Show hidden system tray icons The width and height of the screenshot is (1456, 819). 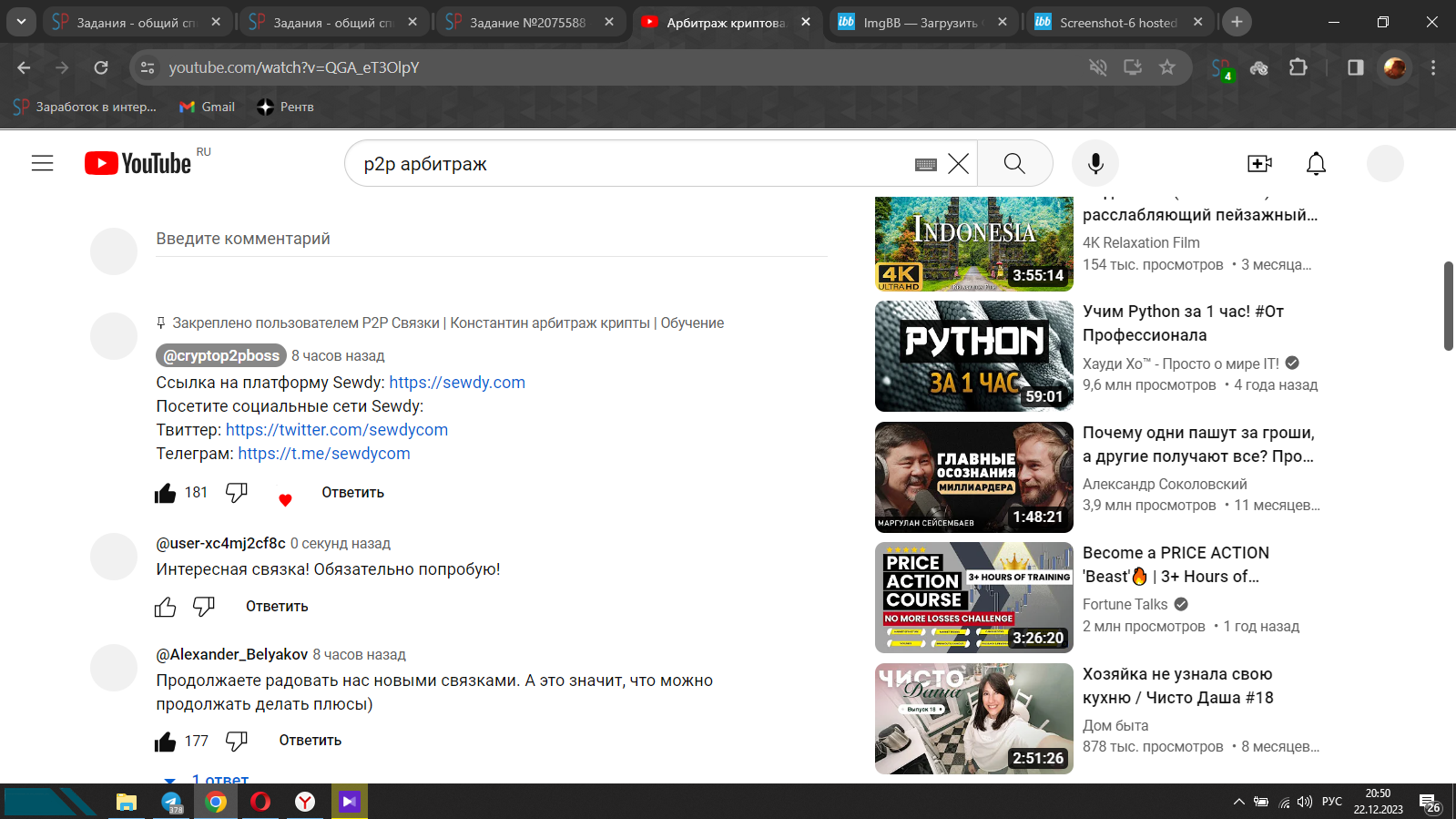click(1238, 802)
